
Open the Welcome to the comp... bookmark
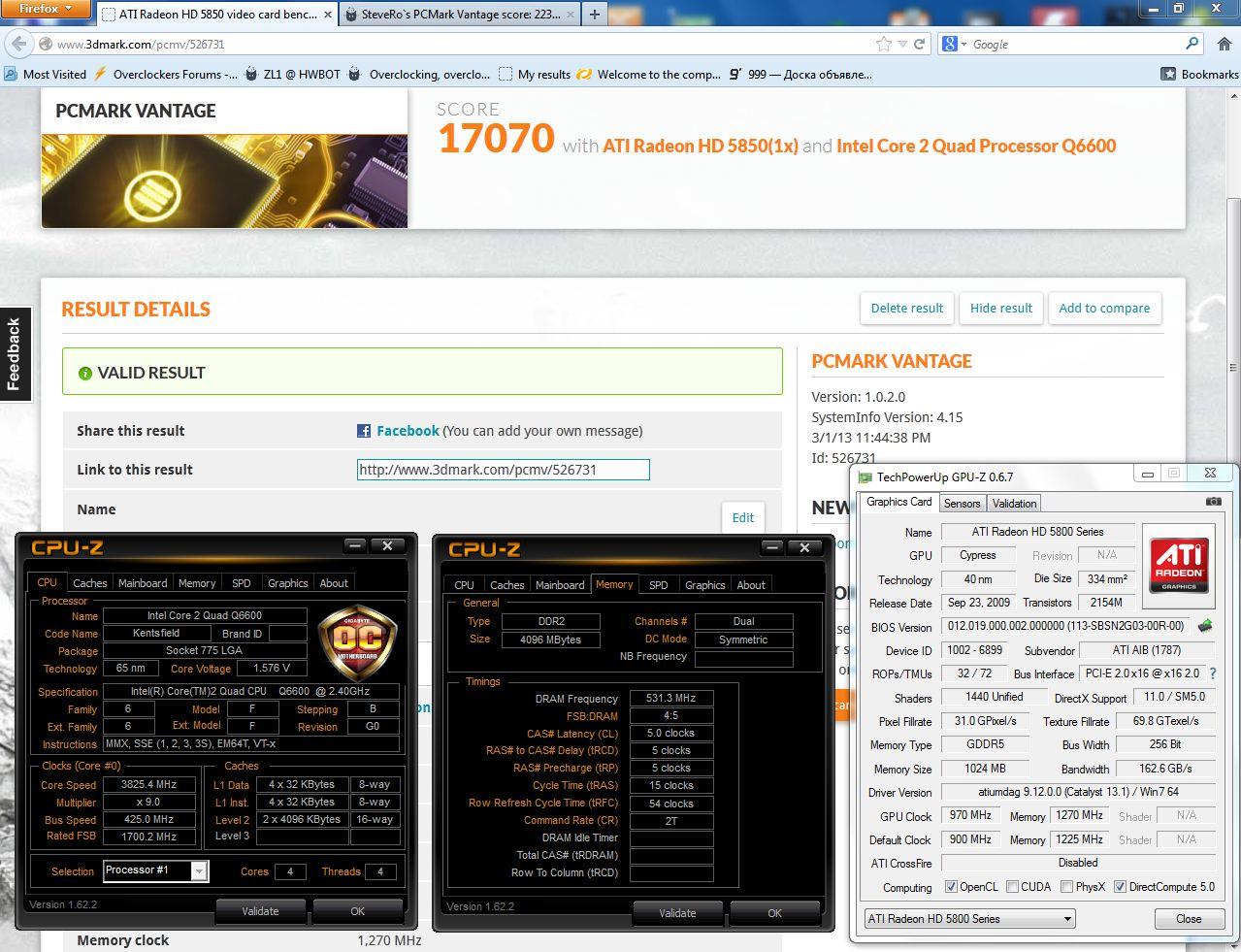click(x=648, y=74)
